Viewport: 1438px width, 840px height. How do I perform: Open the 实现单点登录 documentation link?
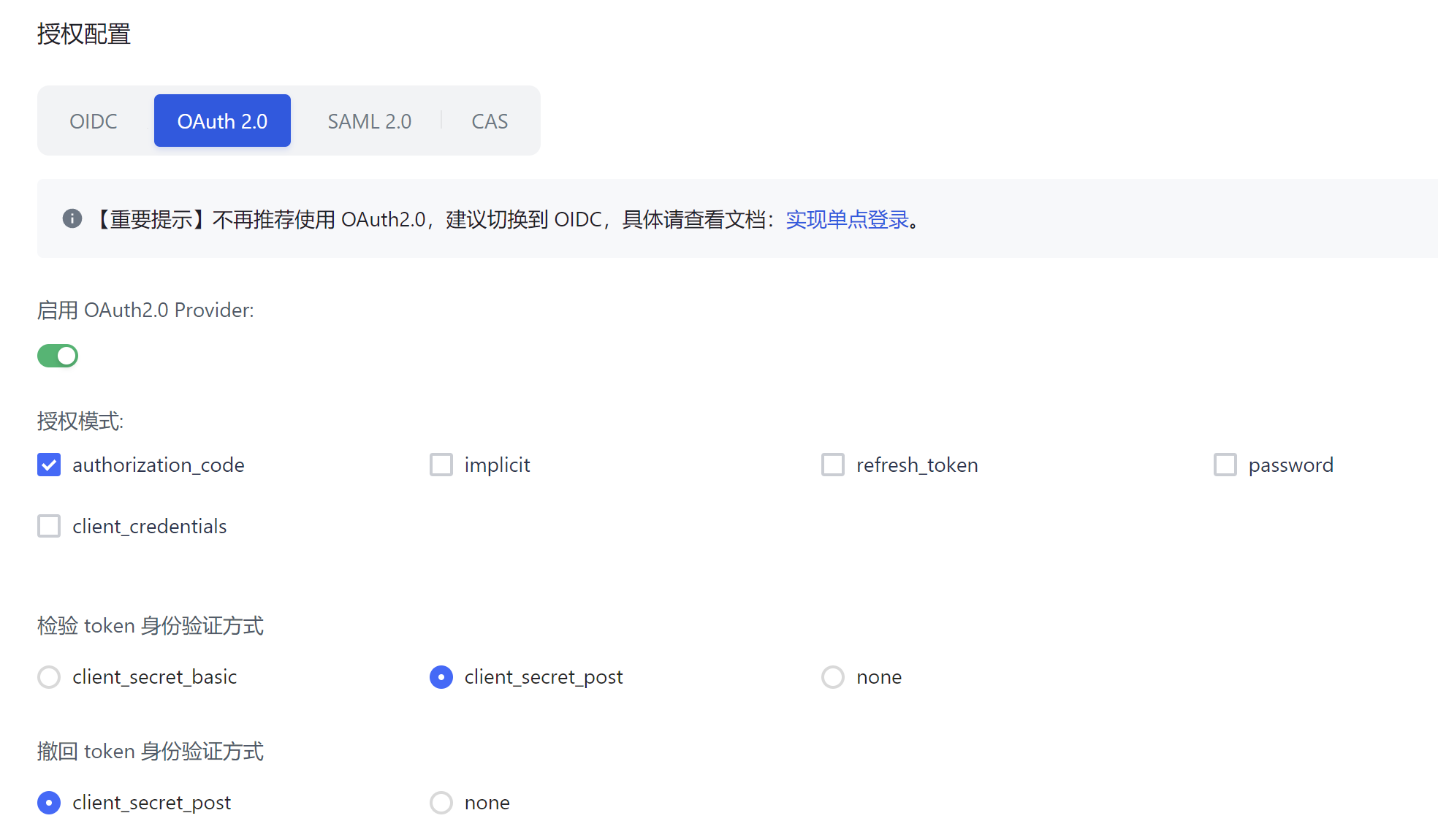[848, 219]
